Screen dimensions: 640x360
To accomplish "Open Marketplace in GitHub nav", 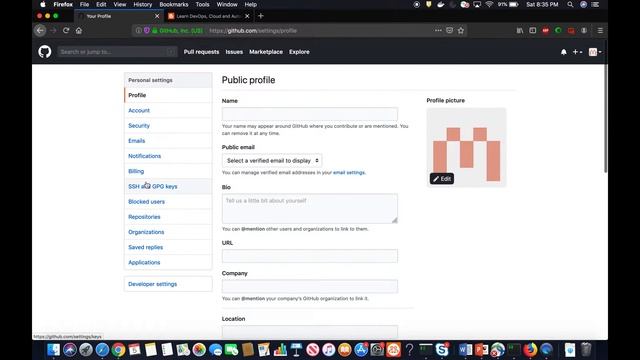I will pyautogui.click(x=266, y=52).
